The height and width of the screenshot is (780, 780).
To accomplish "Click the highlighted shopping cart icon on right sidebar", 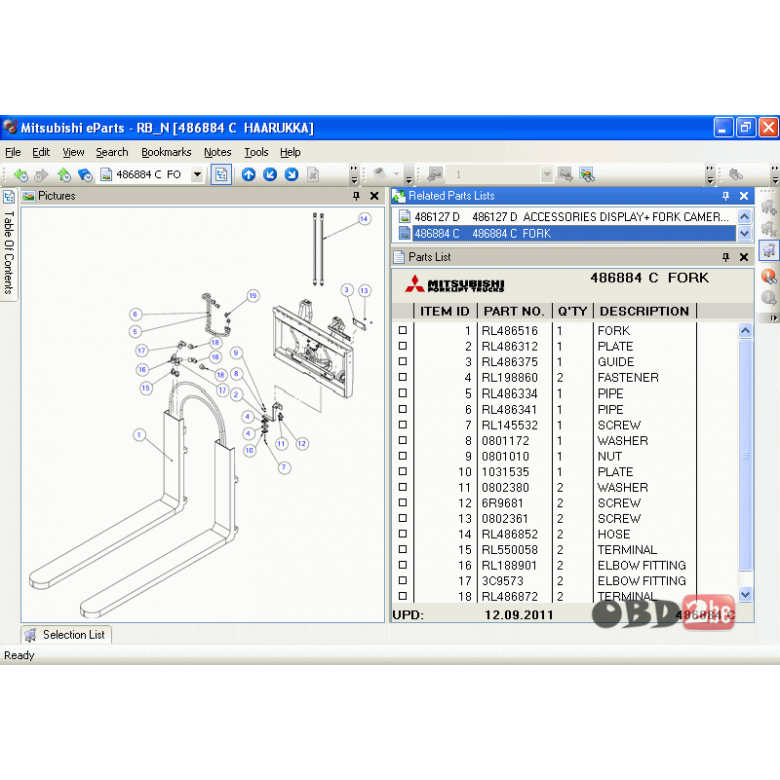I will (x=769, y=250).
